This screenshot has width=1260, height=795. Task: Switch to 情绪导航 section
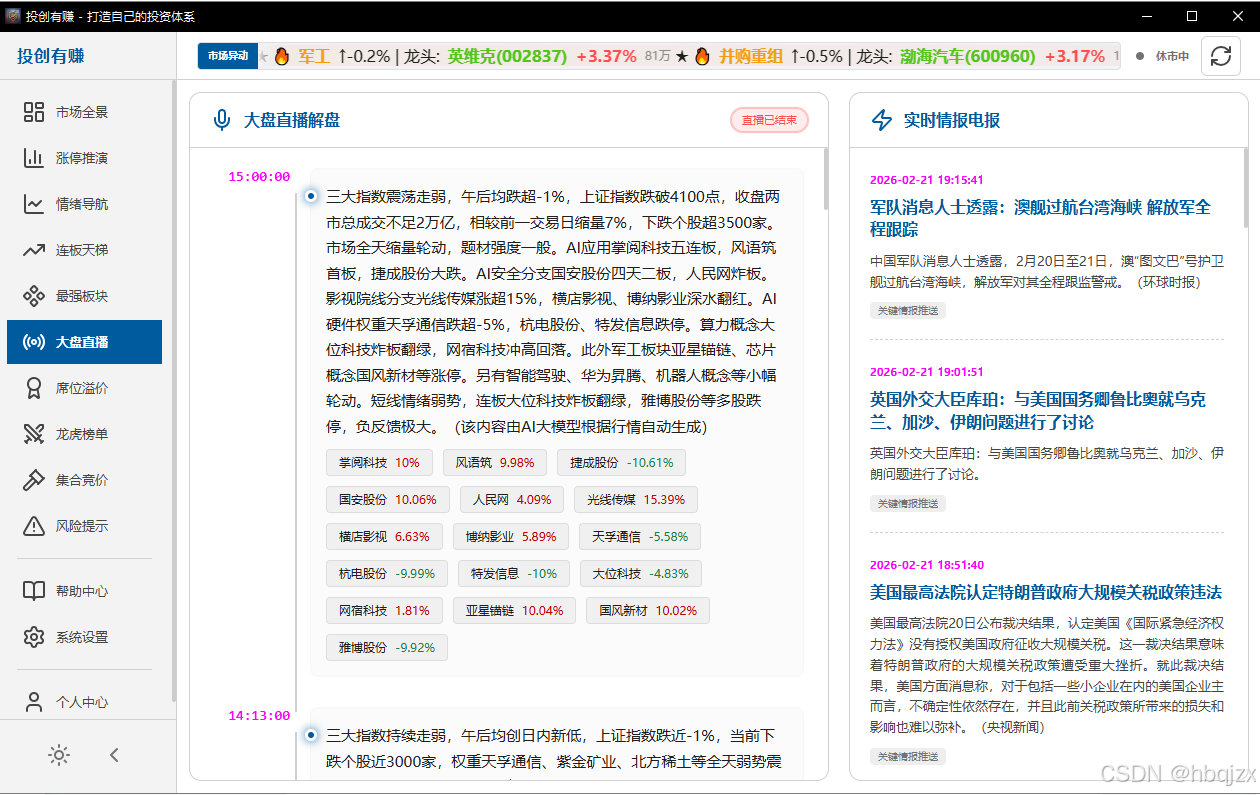pos(84,204)
